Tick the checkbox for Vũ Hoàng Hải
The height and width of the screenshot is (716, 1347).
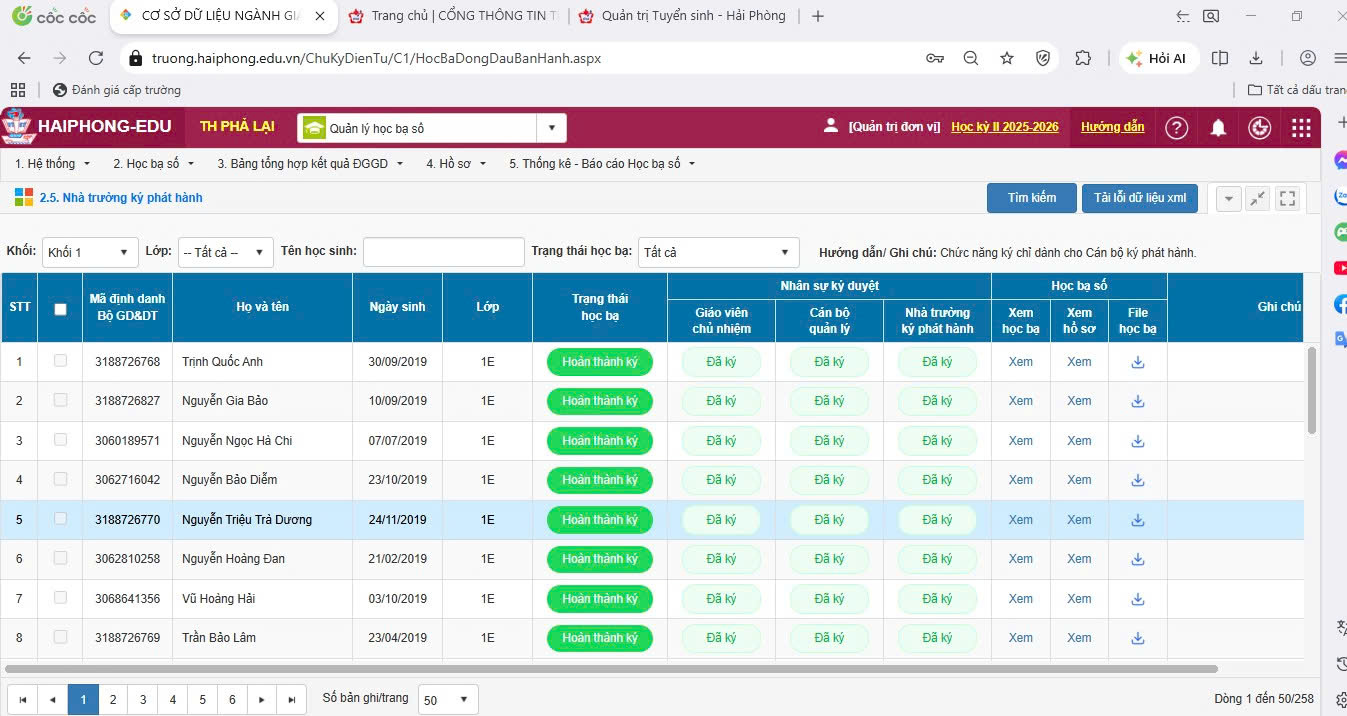pos(60,598)
